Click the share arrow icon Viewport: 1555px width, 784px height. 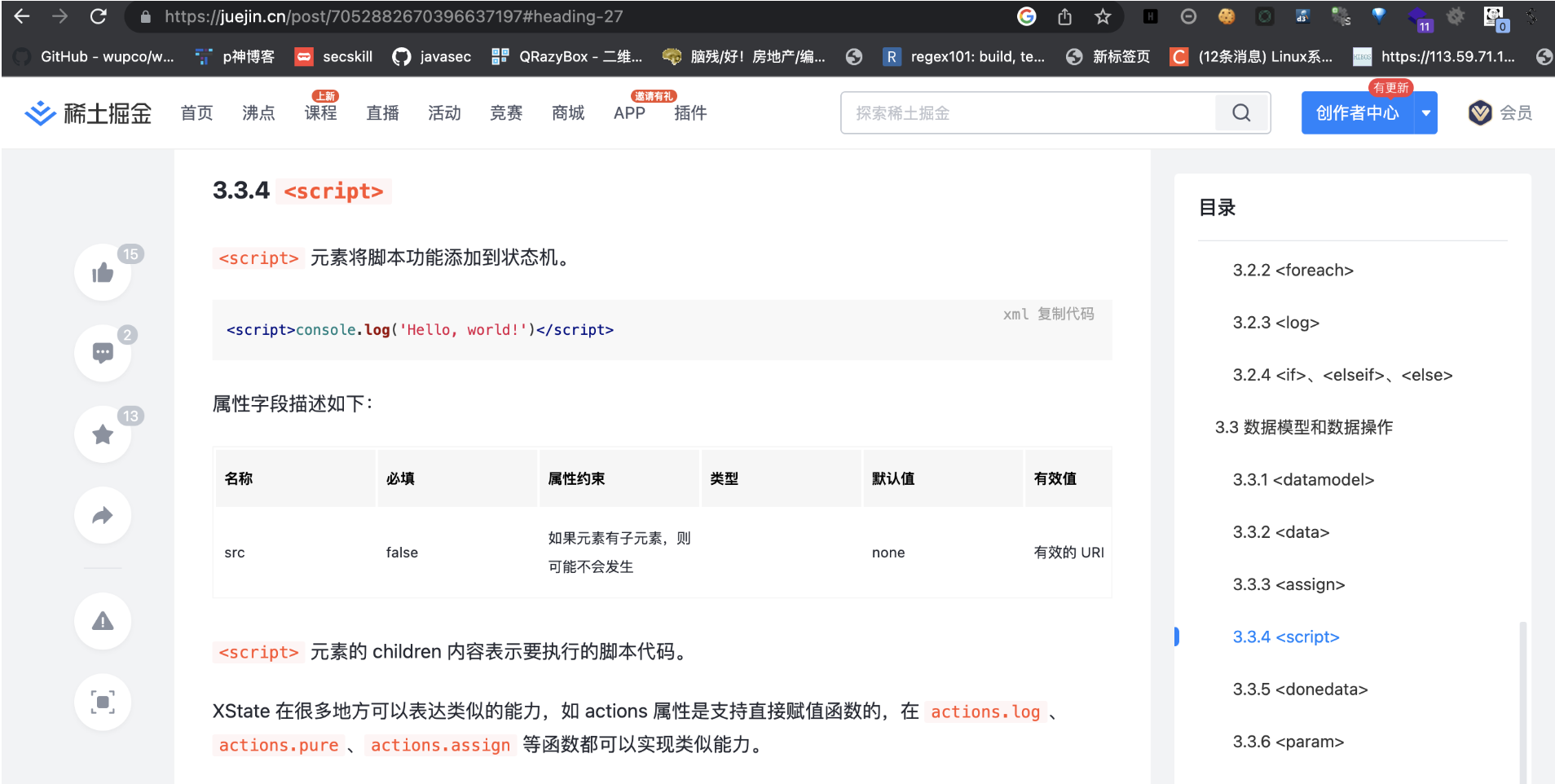tap(103, 515)
